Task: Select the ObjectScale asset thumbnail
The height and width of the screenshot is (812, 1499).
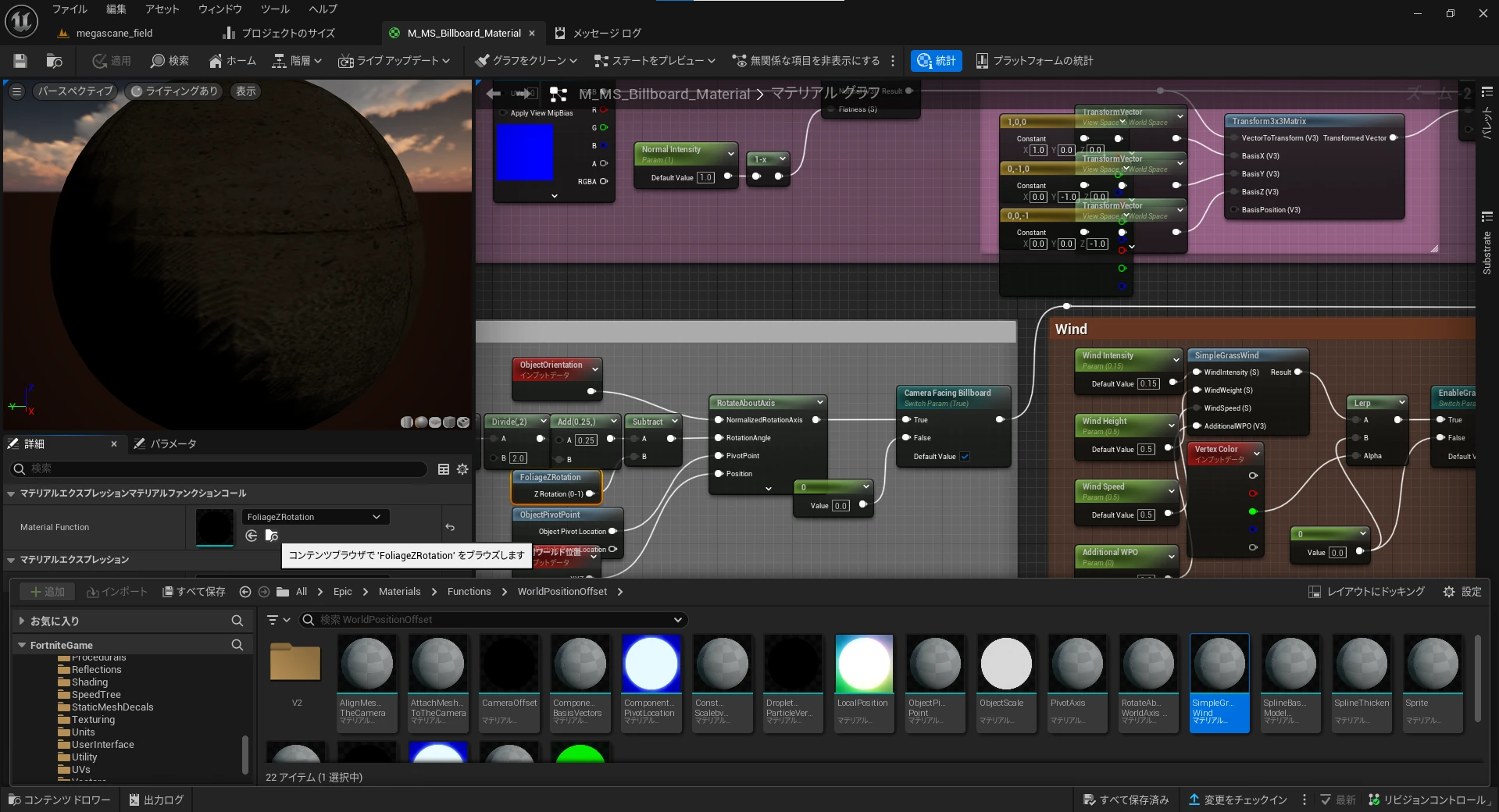Action: pyautogui.click(x=1006, y=683)
